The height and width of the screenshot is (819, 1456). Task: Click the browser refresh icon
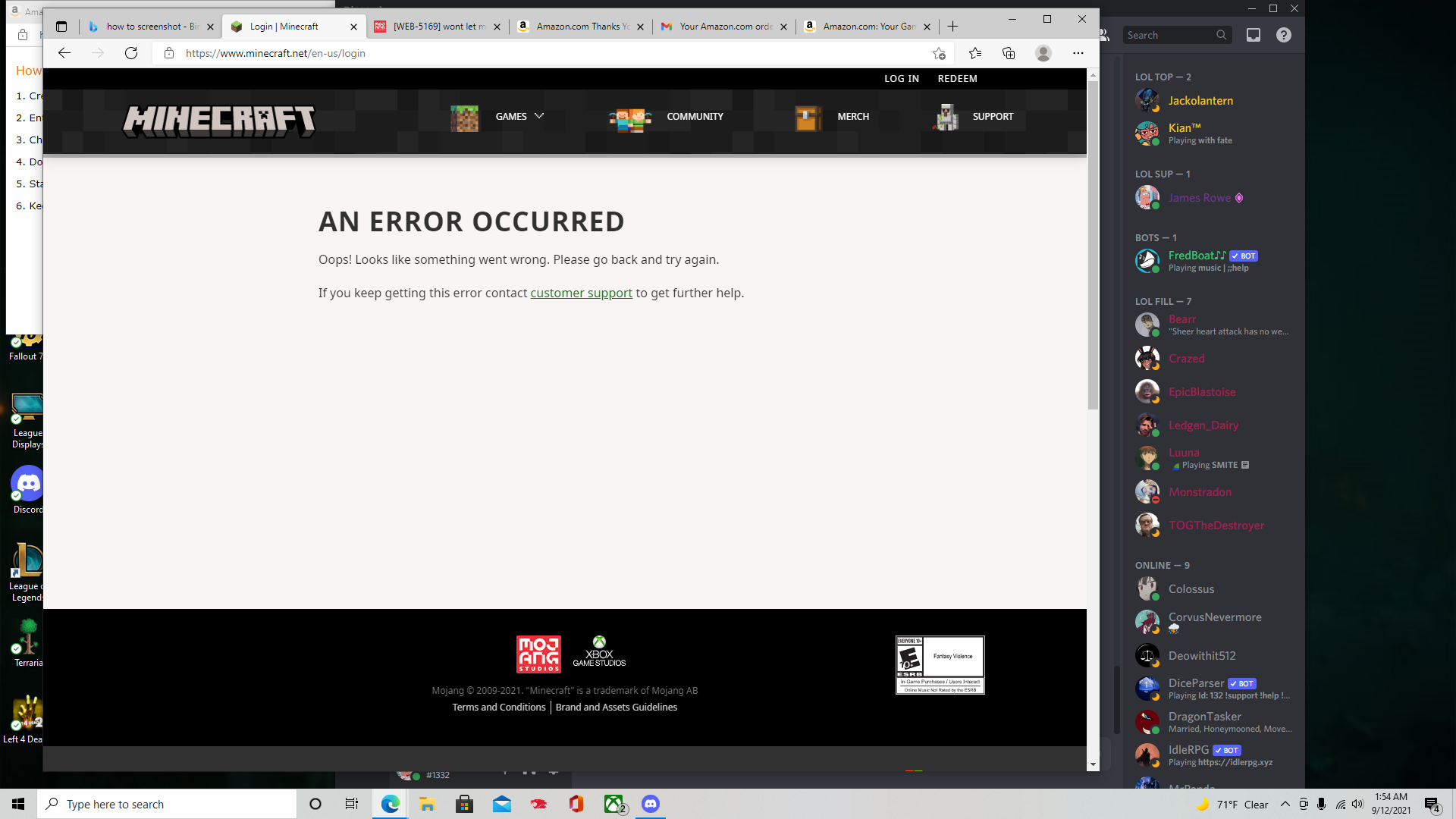(131, 53)
